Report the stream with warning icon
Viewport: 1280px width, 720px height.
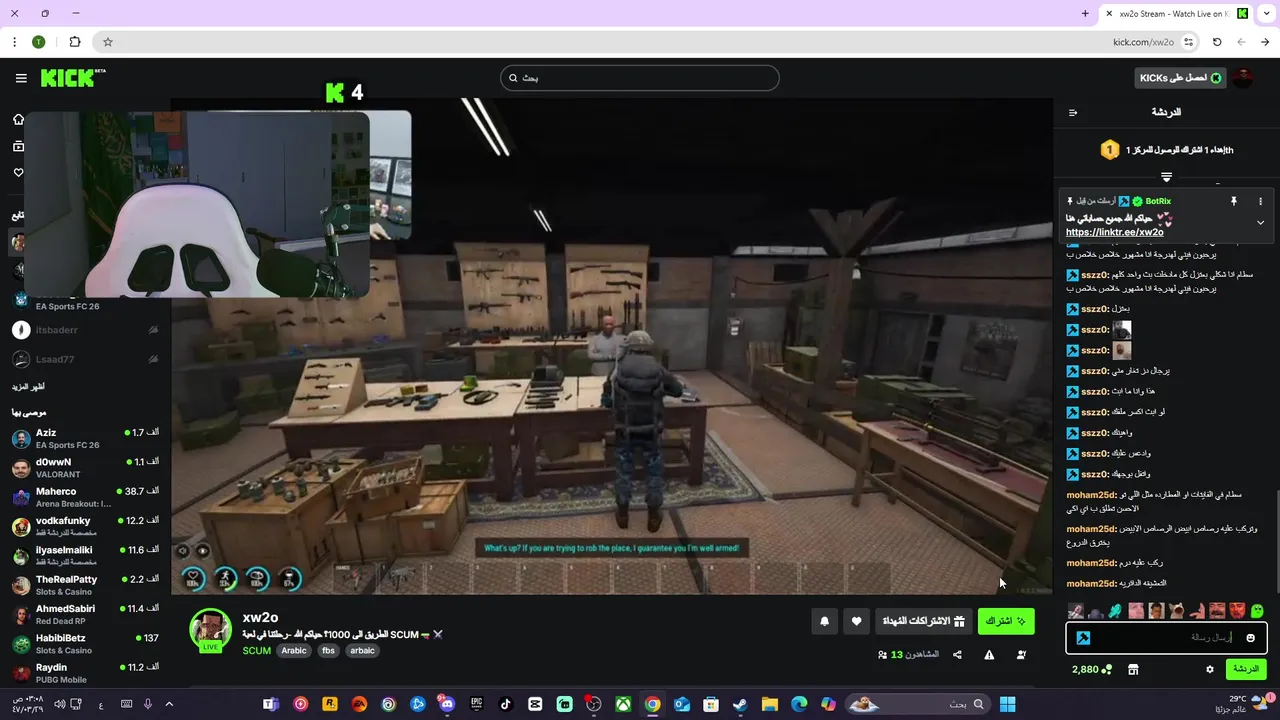(x=989, y=655)
